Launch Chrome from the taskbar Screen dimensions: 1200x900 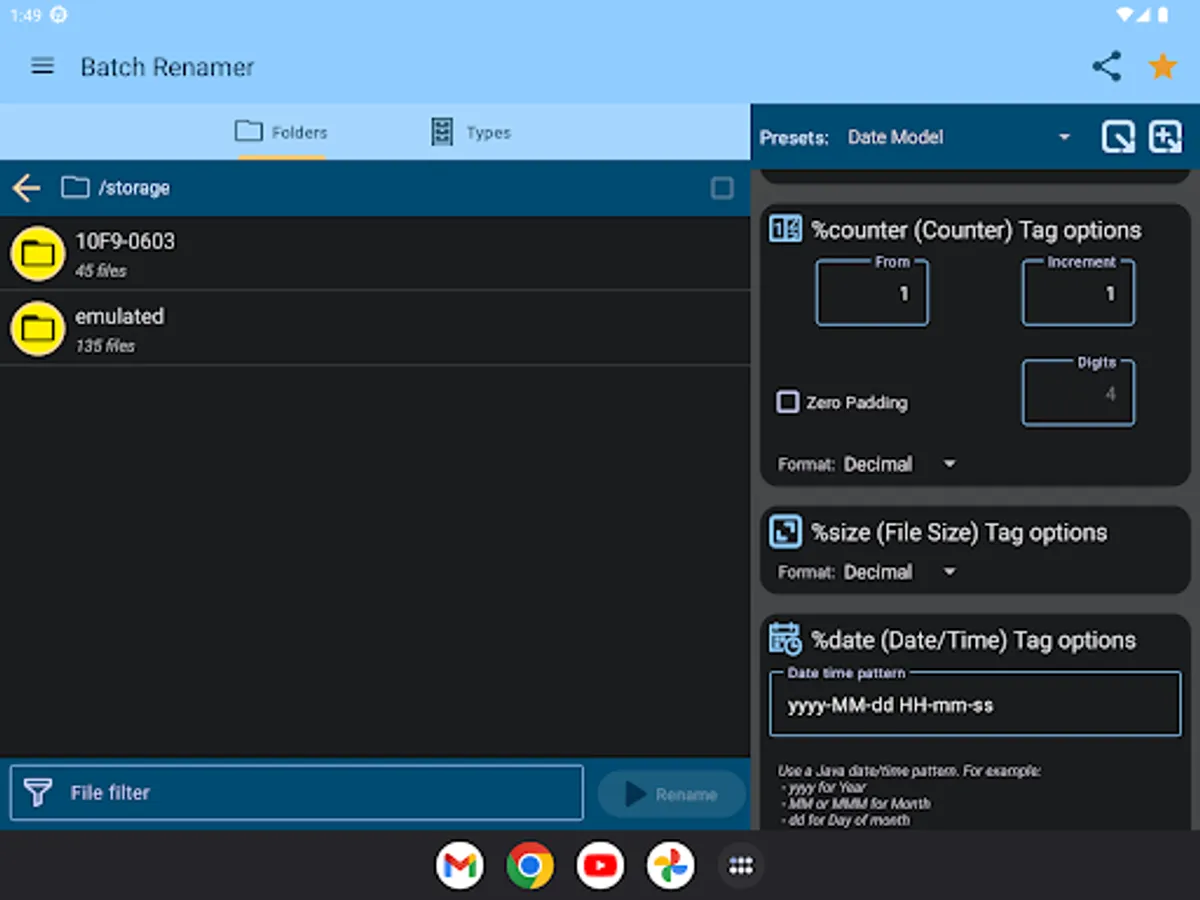tap(530, 866)
